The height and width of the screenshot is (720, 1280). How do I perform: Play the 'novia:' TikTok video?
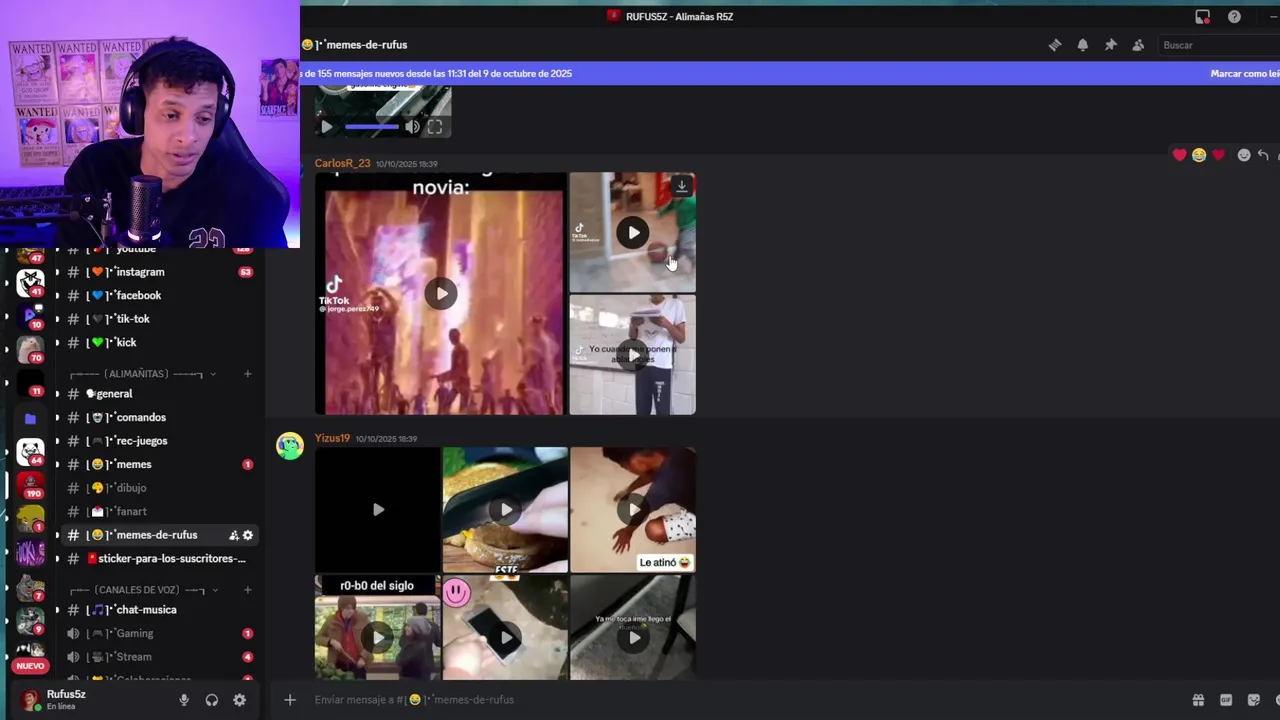pyautogui.click(x=441, y=293)
